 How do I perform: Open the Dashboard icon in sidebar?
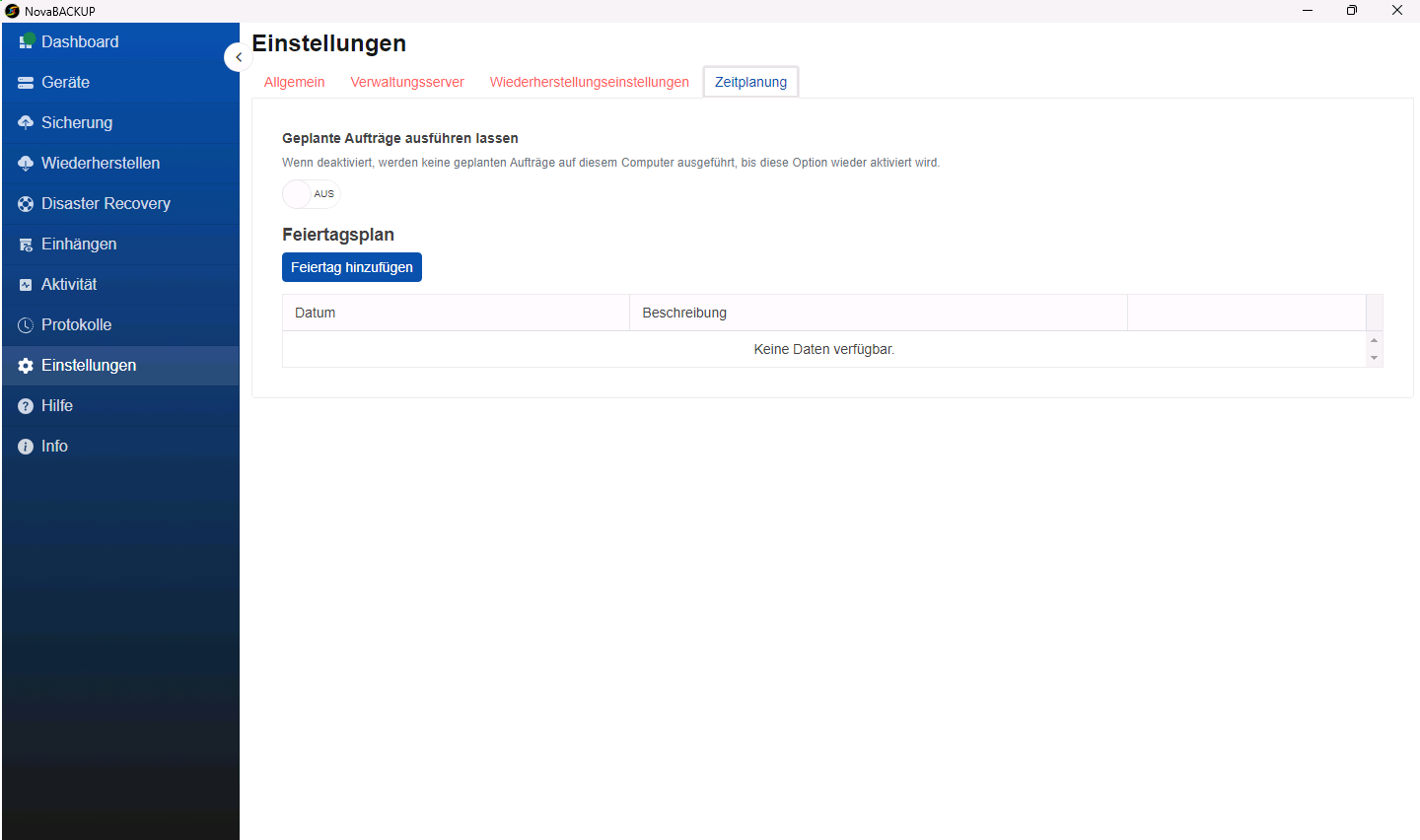pos(26,41)
